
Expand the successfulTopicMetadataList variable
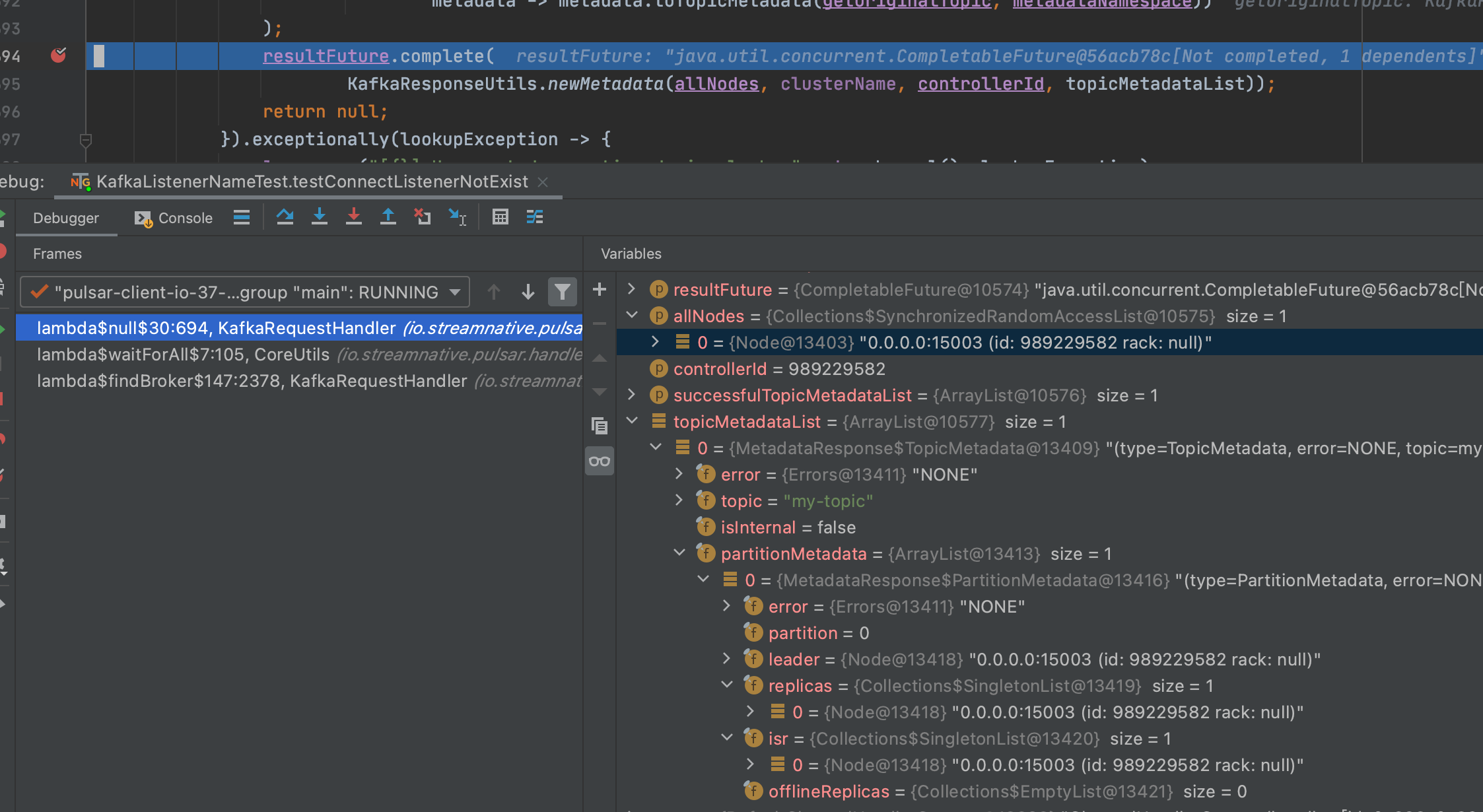coord(632,395)
